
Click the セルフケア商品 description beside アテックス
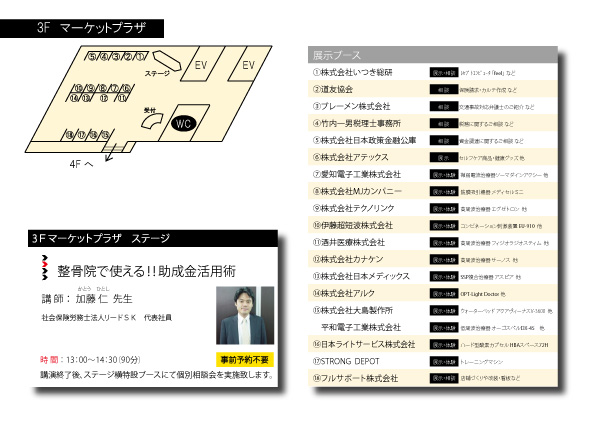click(492, 158)
